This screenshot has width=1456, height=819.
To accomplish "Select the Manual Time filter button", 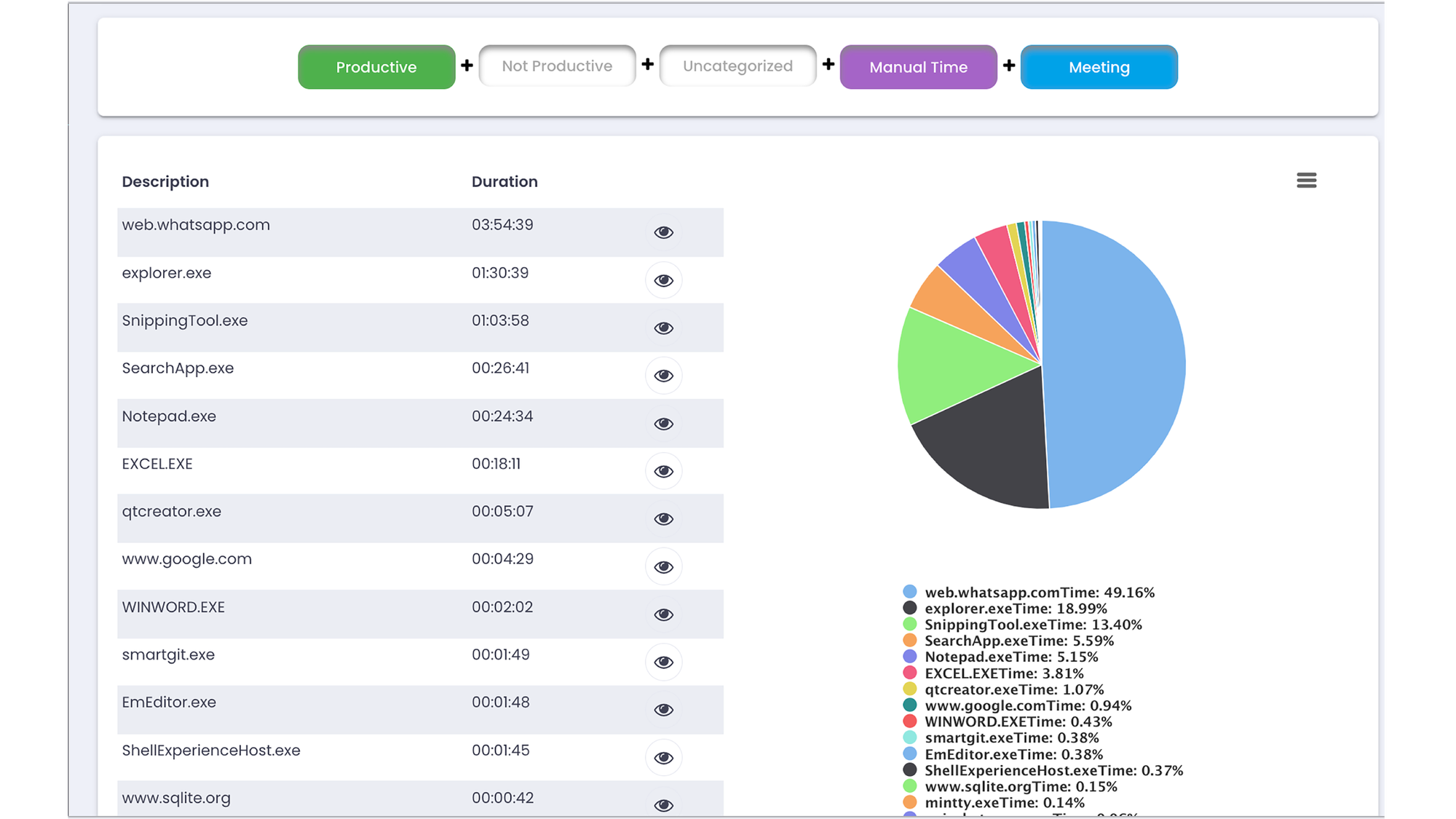I will pyautogui.click(x=919, y=67).
